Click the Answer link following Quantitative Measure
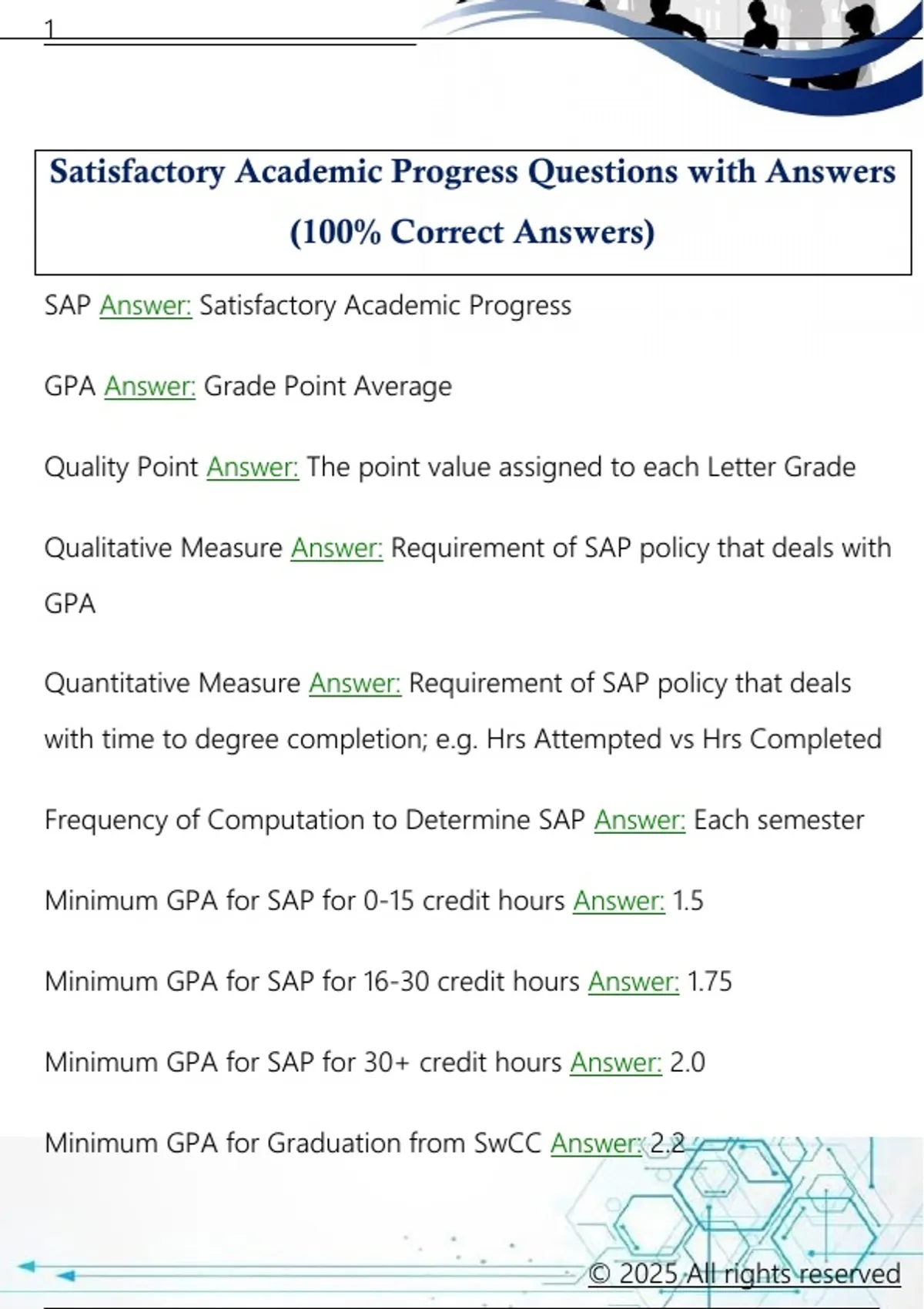 pyautogui.click(x=355, y=684)
